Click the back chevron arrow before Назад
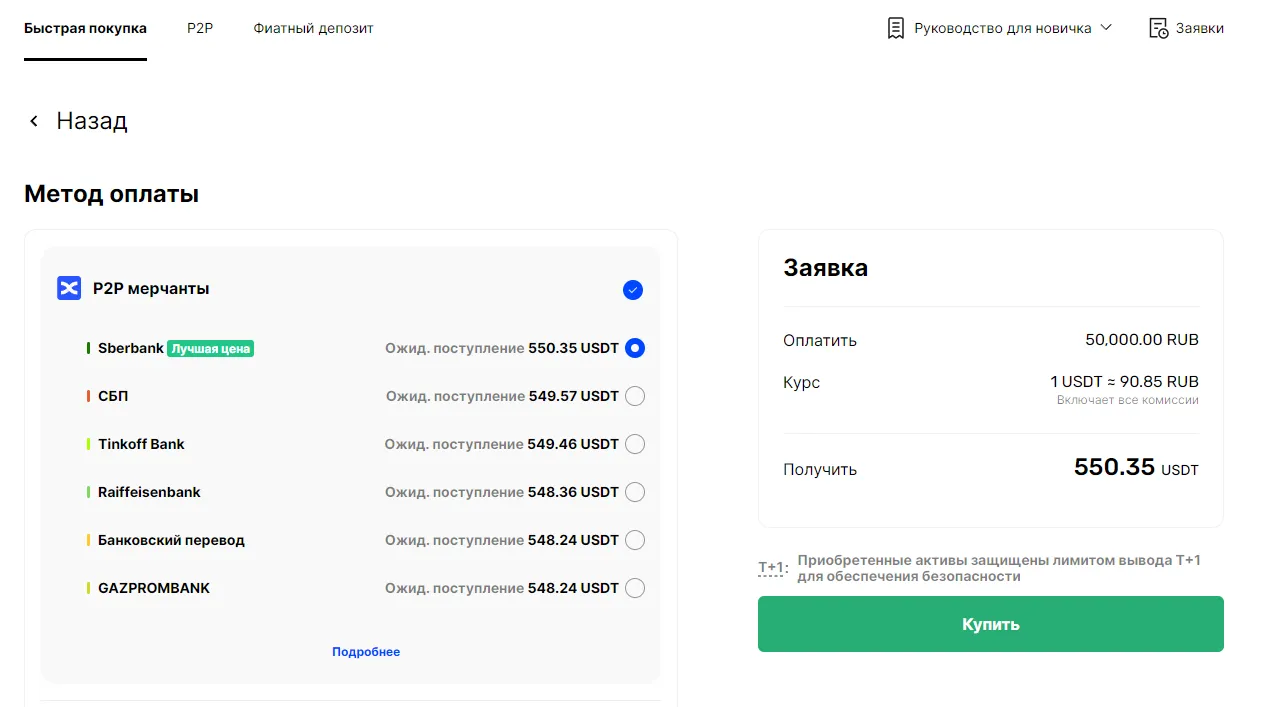 coord(33,120)
